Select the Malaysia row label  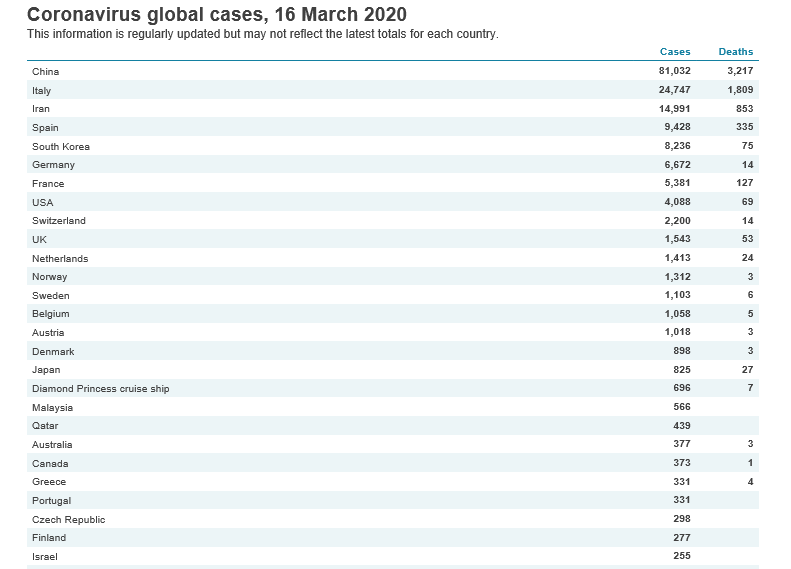click(x=52, y=408)
